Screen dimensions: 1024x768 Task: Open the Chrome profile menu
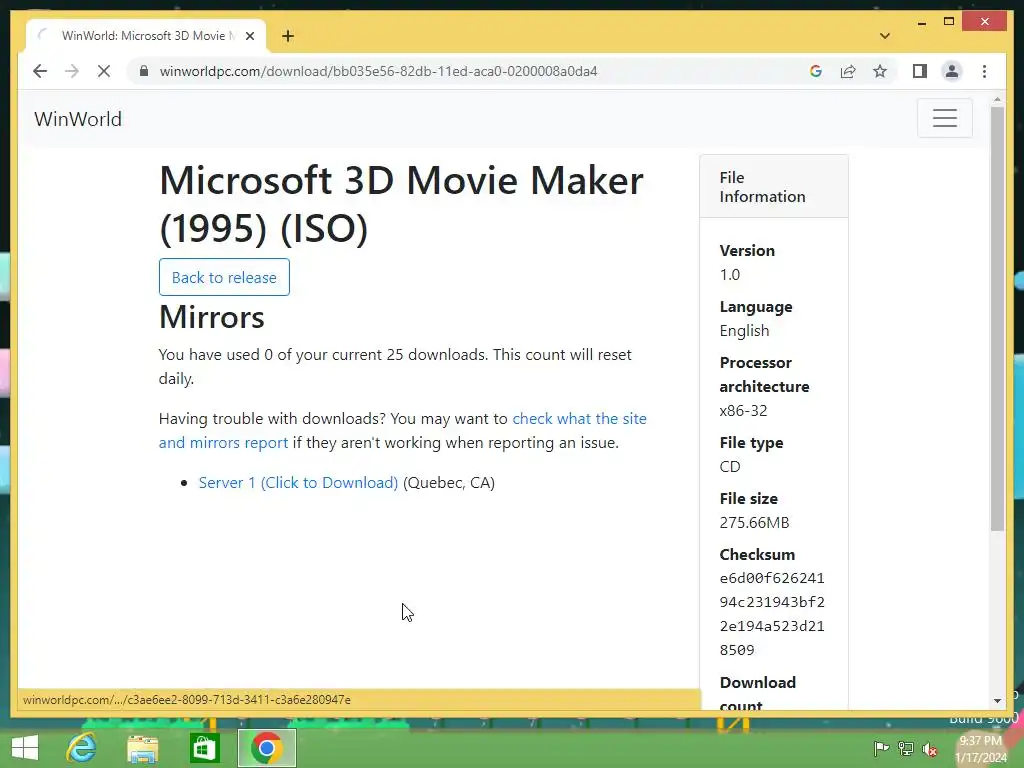tap(952, 71)
